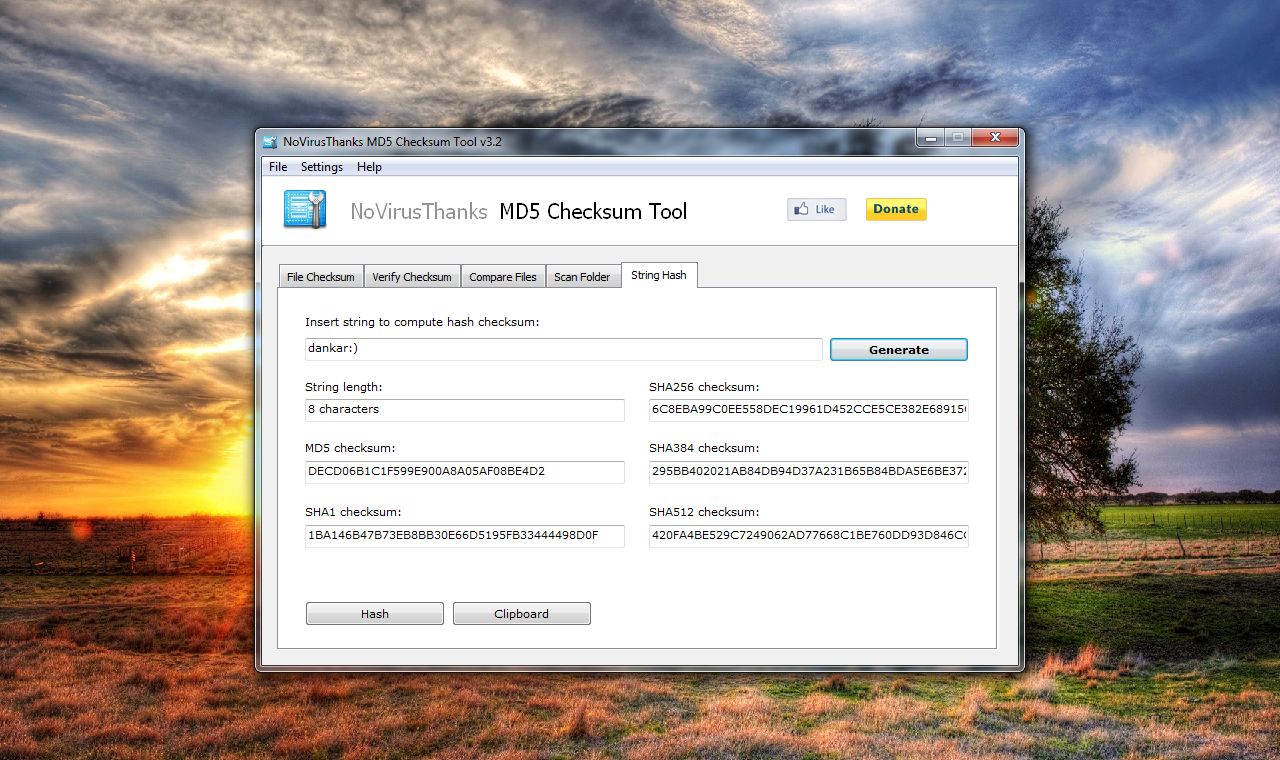The image size is (1280, 760).
Task: Click the NoVirusThanks header text
Action: (419, 212)
